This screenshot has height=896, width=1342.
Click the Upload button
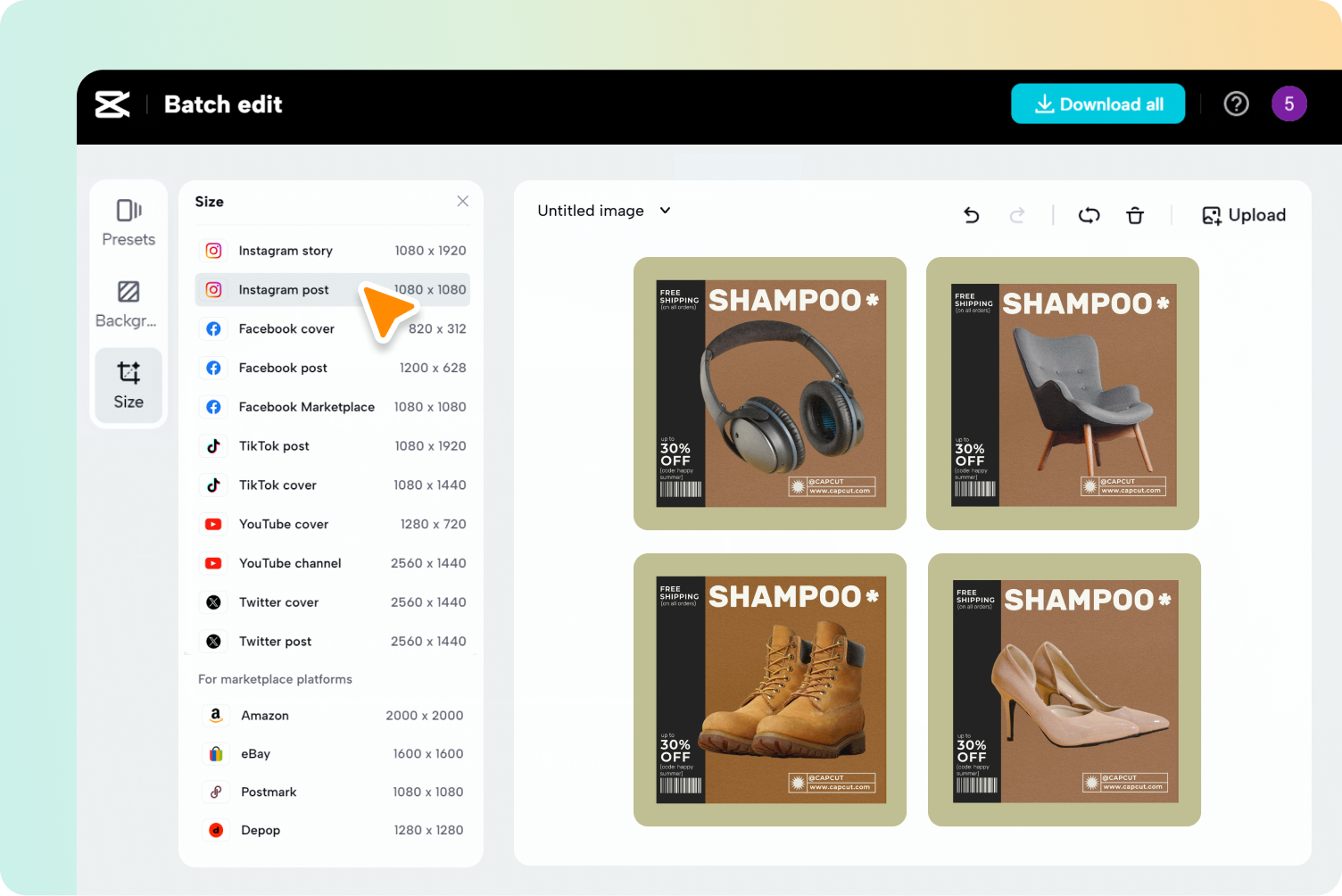coord(1244,215)
